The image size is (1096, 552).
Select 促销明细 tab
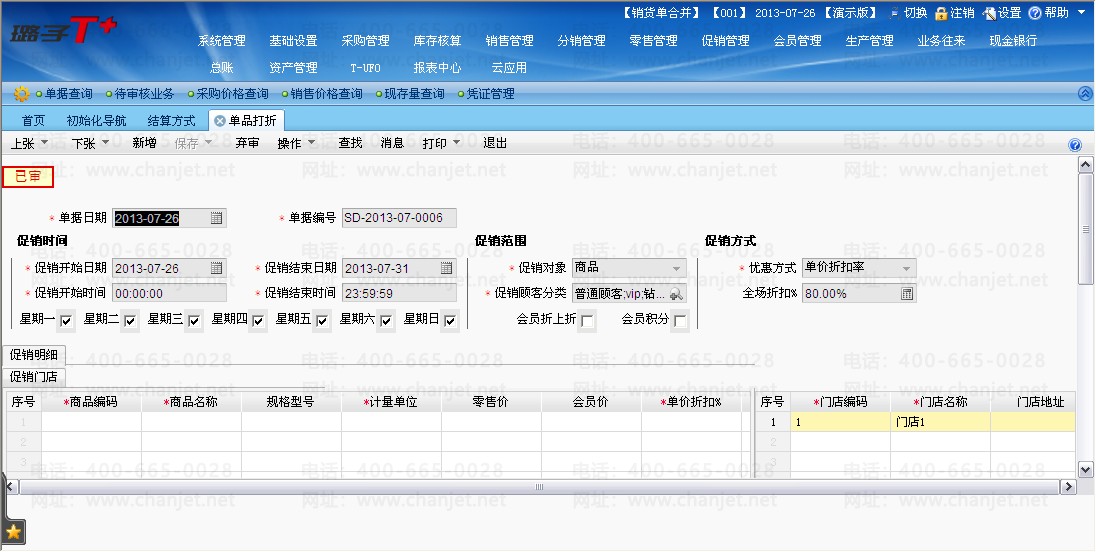pyautogui.click(x=34, y=355)
